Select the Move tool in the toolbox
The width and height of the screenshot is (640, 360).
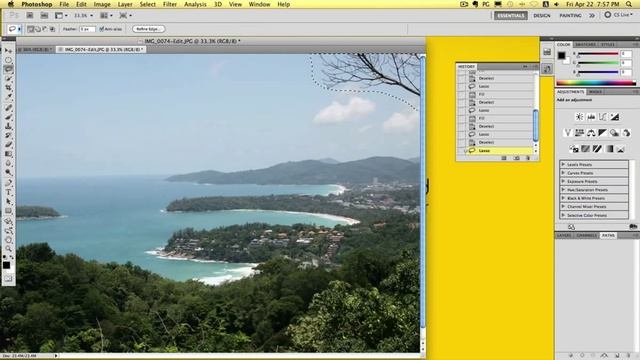tap(8, 51)
